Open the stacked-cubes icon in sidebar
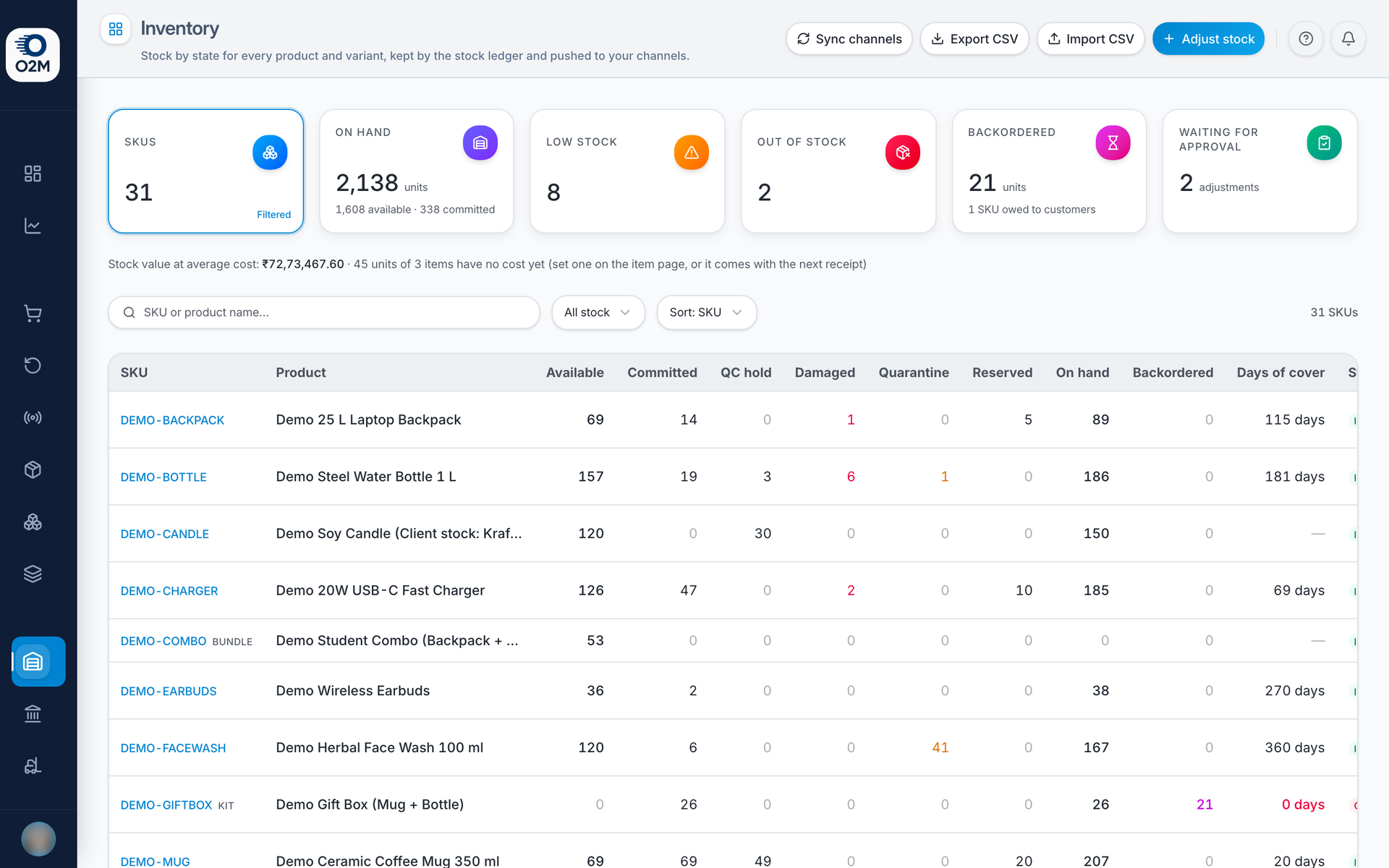The image size is (1389, 868). point(33,522)
